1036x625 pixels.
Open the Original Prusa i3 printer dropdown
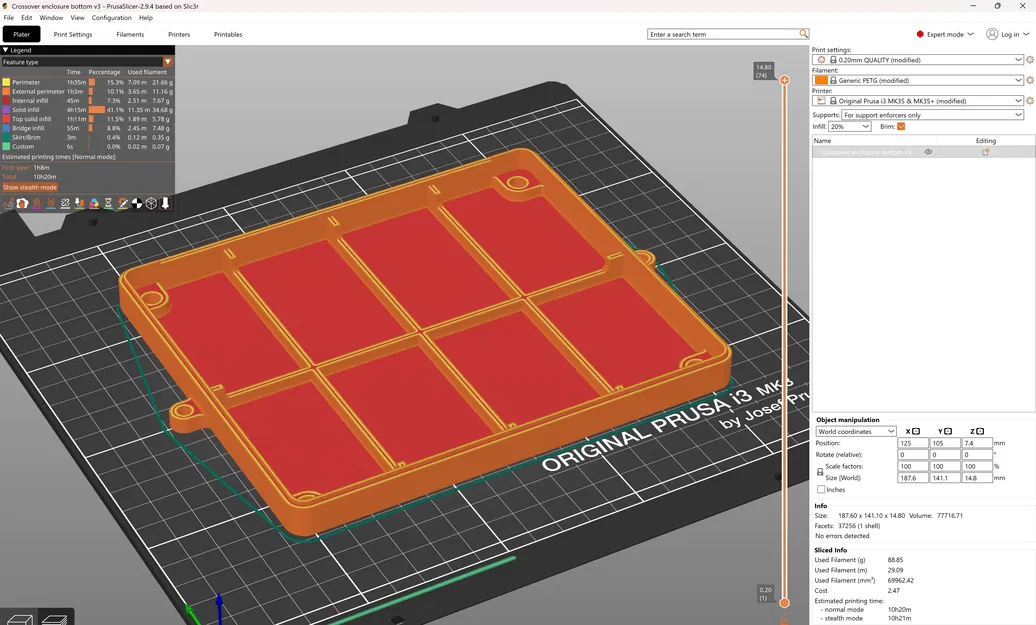[x=918, y=101]
